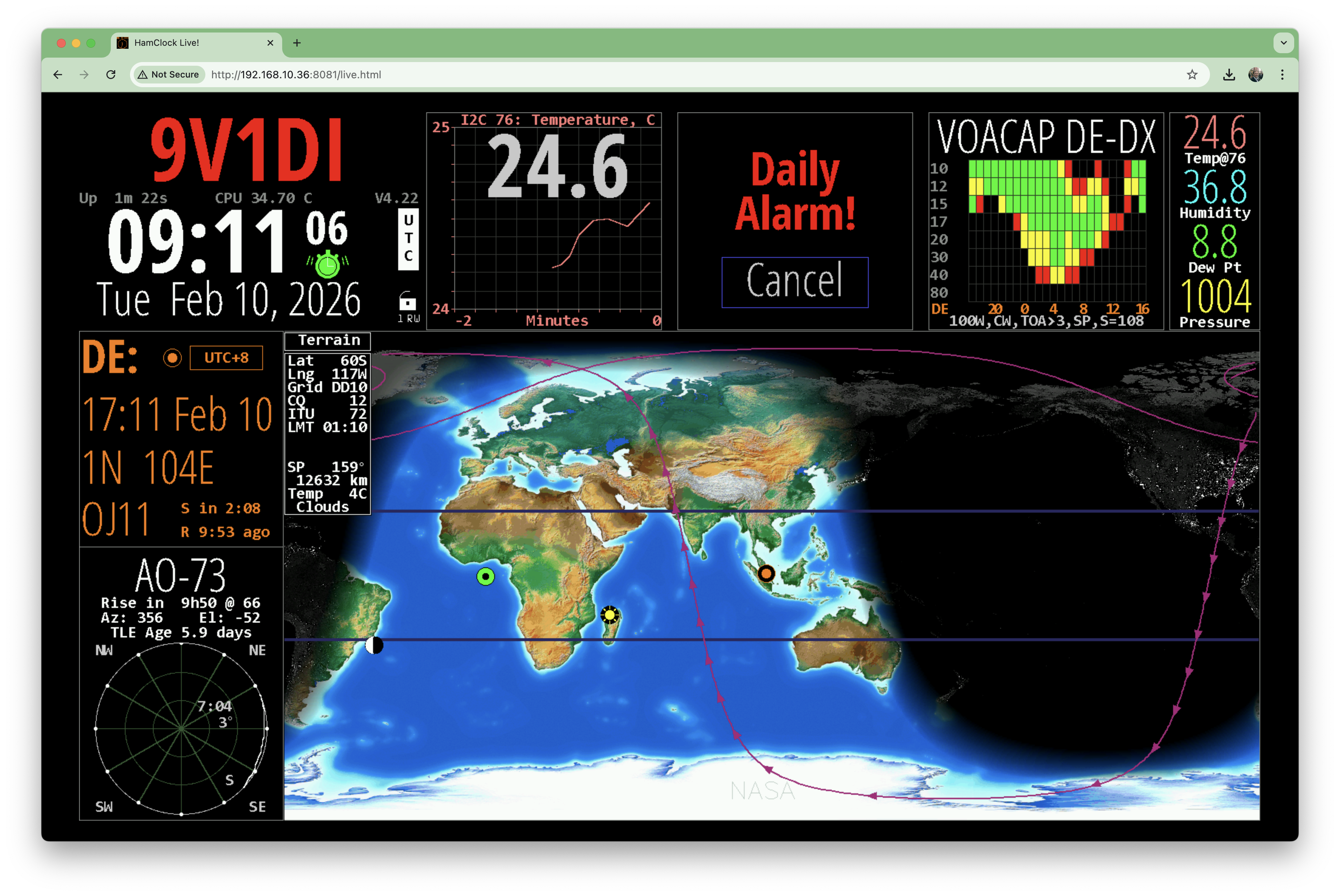Open browser downloads icon
Image resolution: width=1340 pixels, height=896 pixels.
click(1228, 75)
